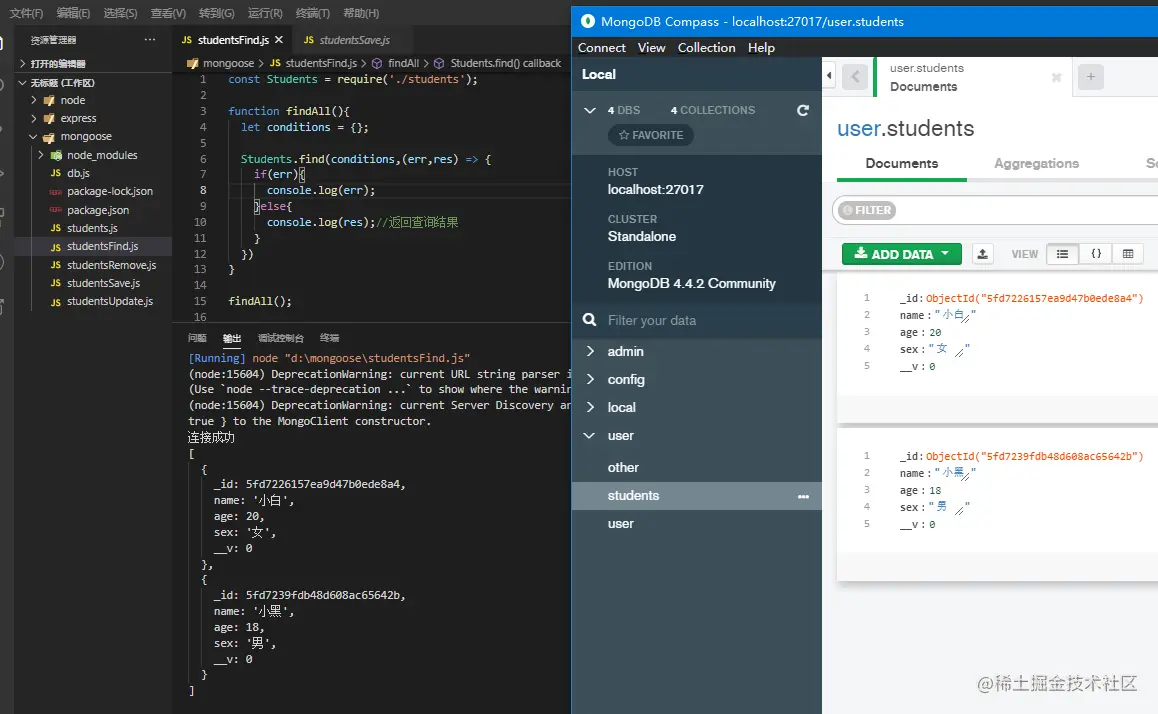1158x714 pixels.
Task: Open the ADD DATA dropdown
Action: [x=902, y=254]
